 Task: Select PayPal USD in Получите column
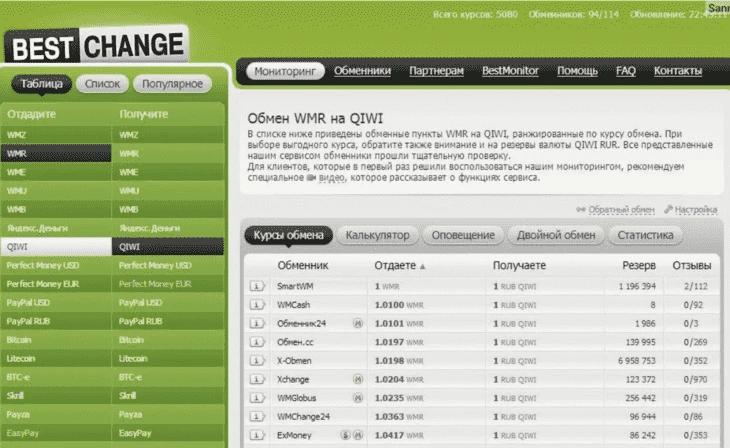(168, 303)
